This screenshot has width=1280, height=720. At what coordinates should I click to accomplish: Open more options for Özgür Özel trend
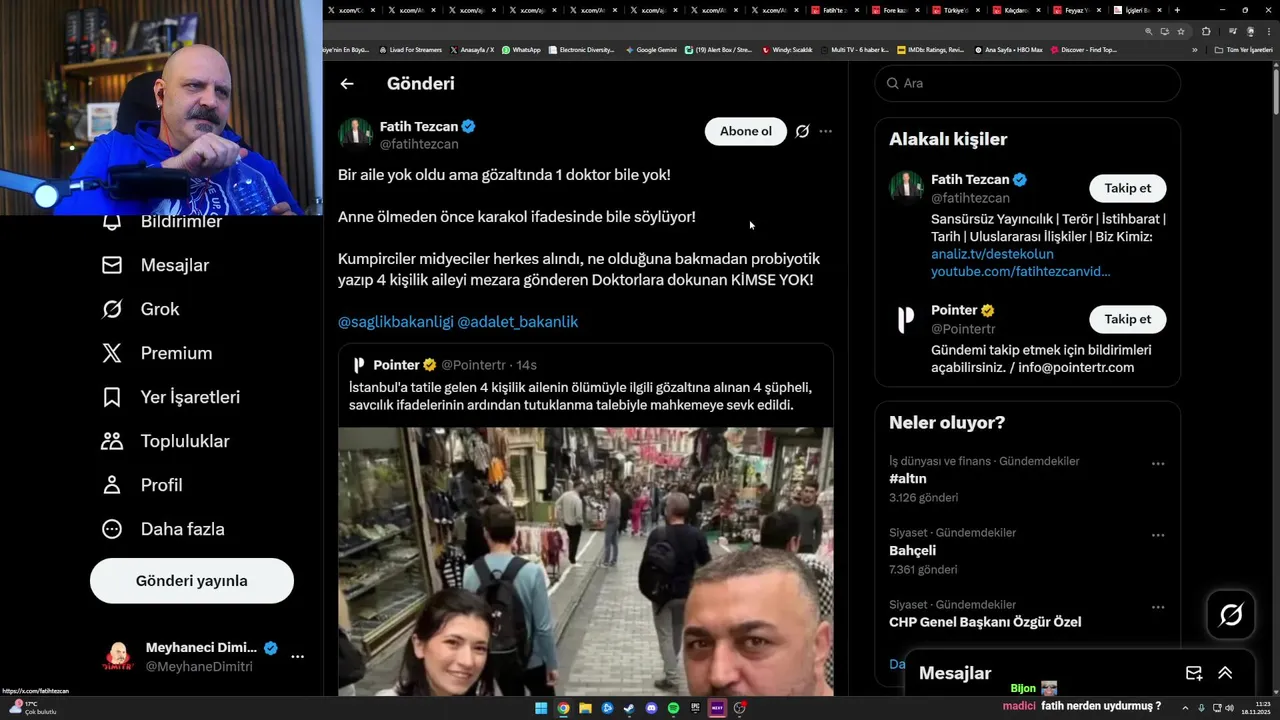point(1158,607)
